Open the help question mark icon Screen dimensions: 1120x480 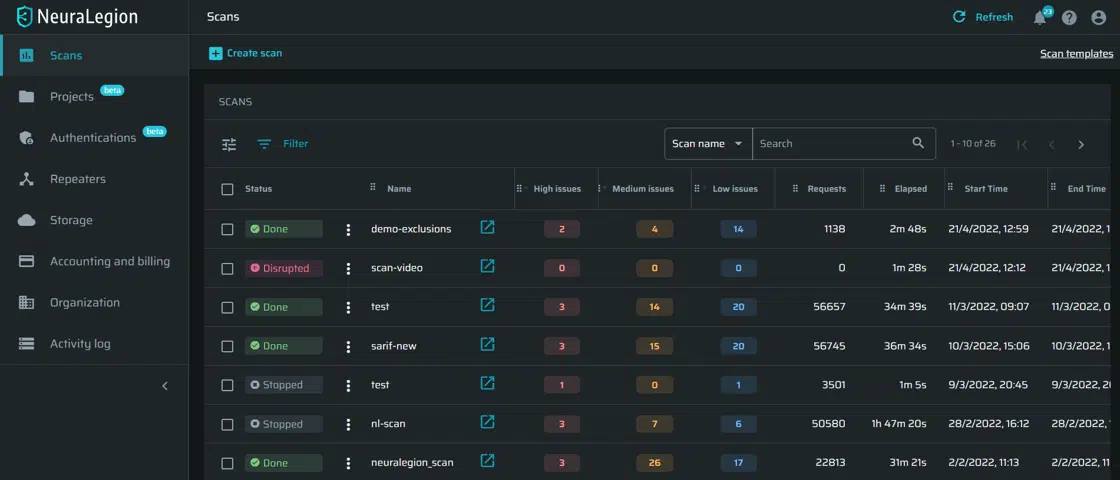tap(1069, 18)
